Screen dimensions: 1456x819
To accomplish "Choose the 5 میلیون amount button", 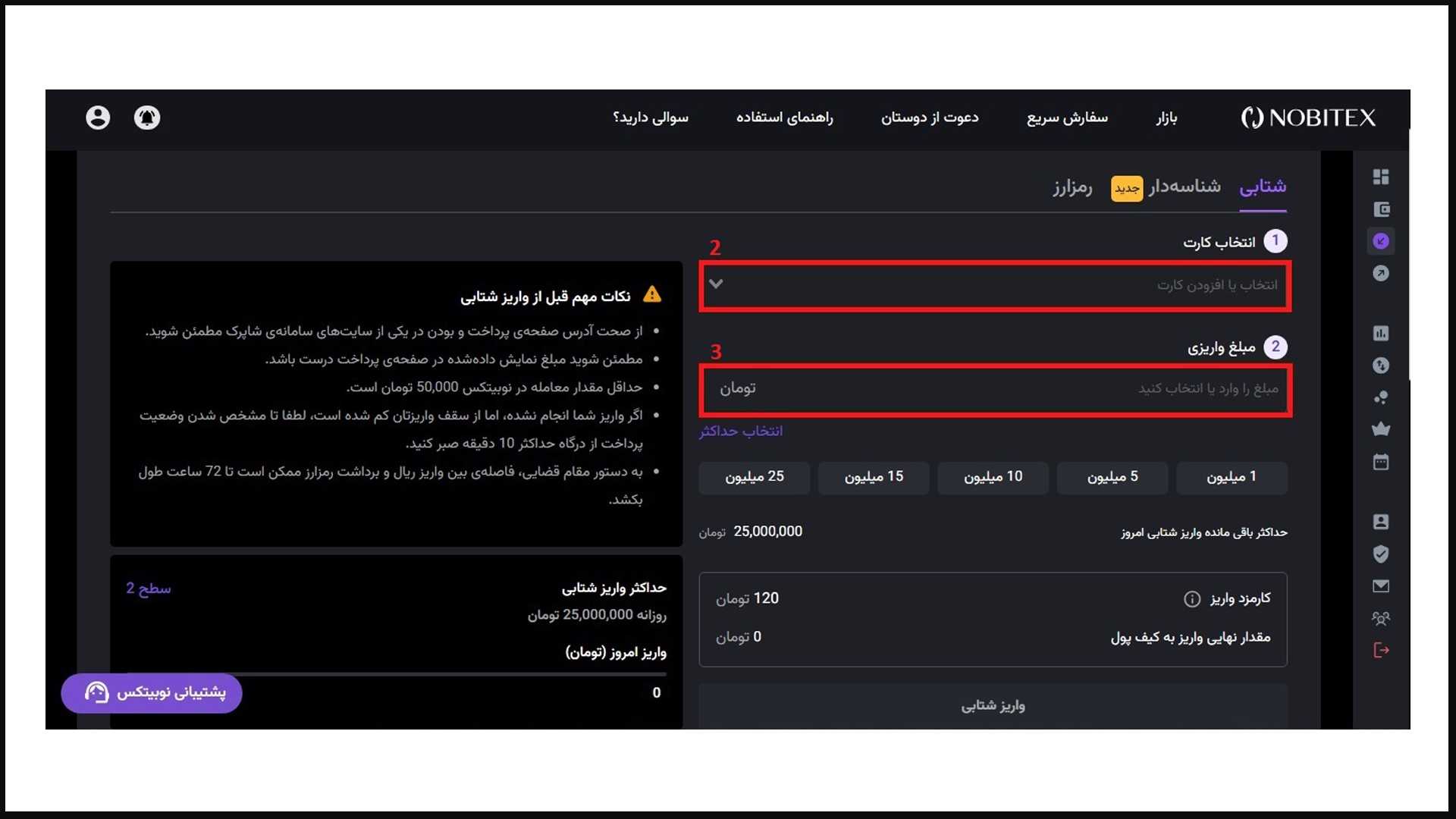I will tap(1112, 478).
